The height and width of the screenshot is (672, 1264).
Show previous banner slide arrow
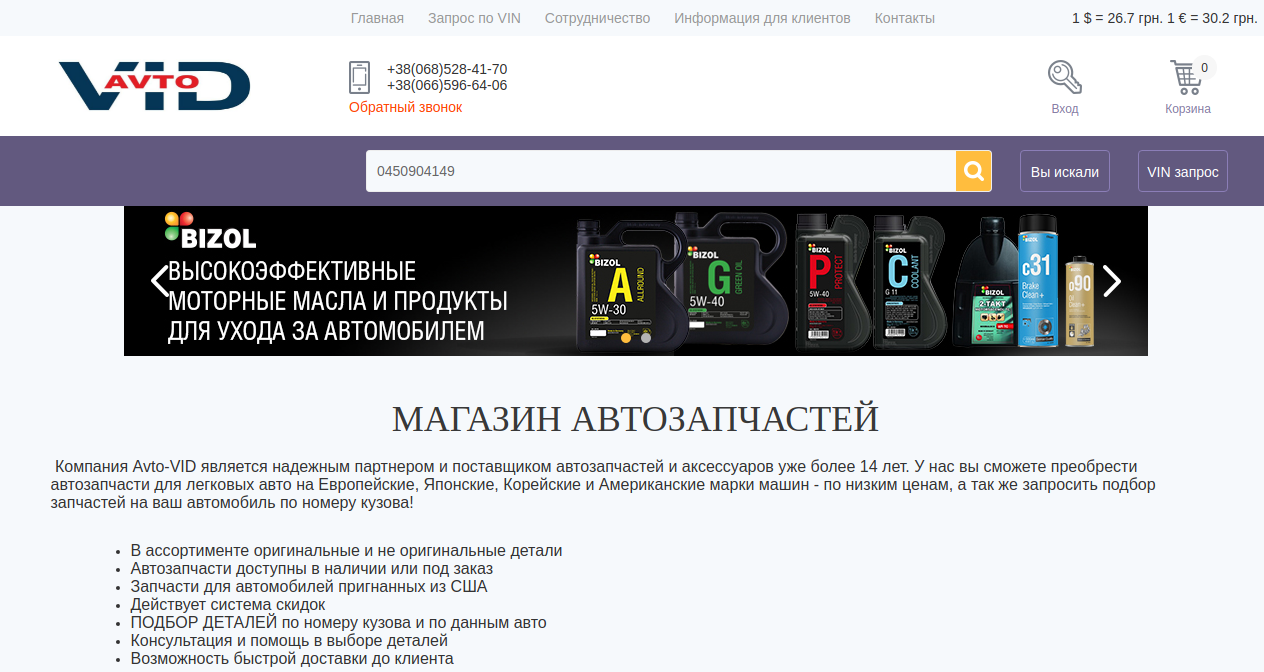tap(159, 281)
